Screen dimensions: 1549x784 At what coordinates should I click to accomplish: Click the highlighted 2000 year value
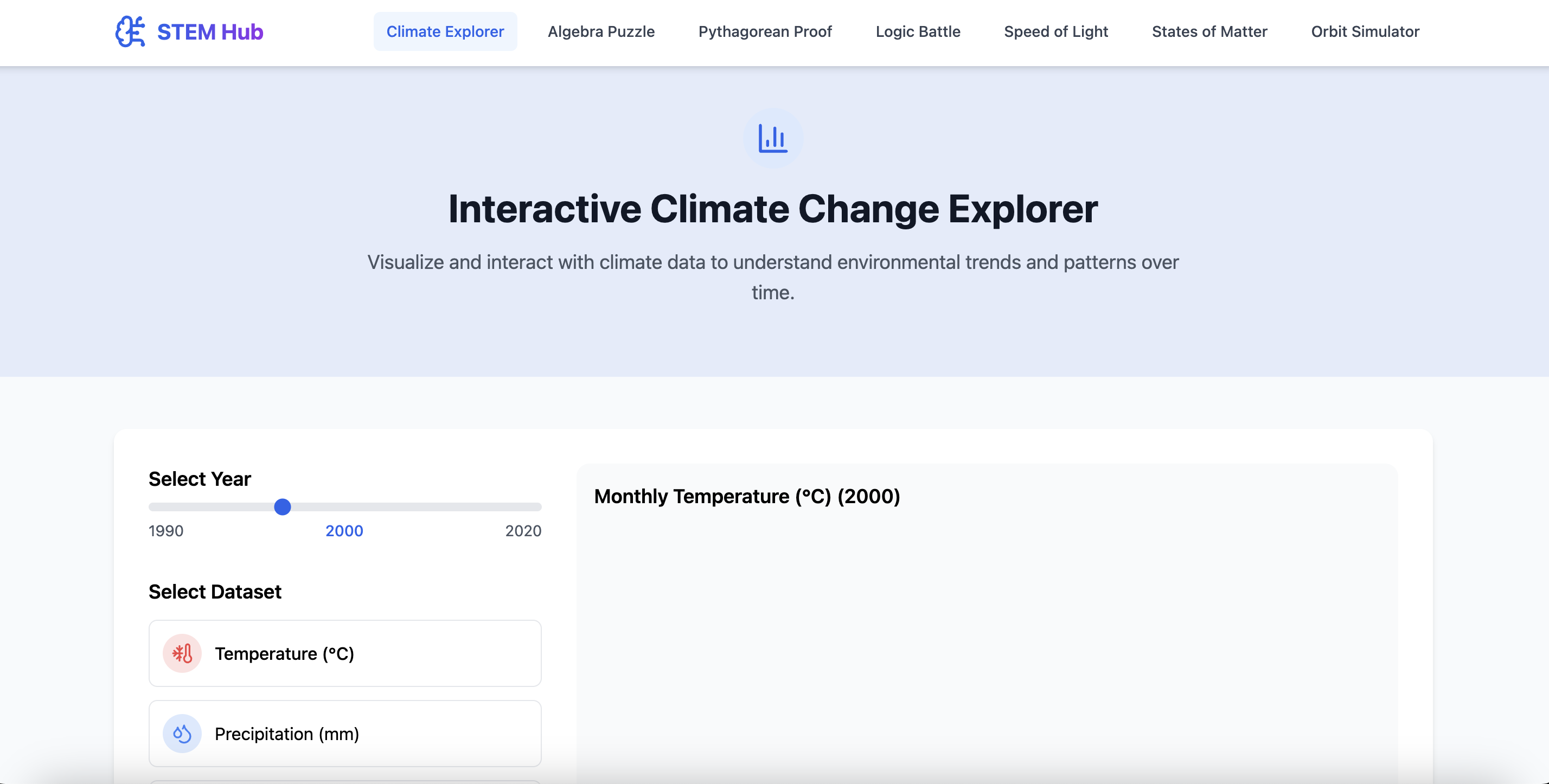pos(344,531)
